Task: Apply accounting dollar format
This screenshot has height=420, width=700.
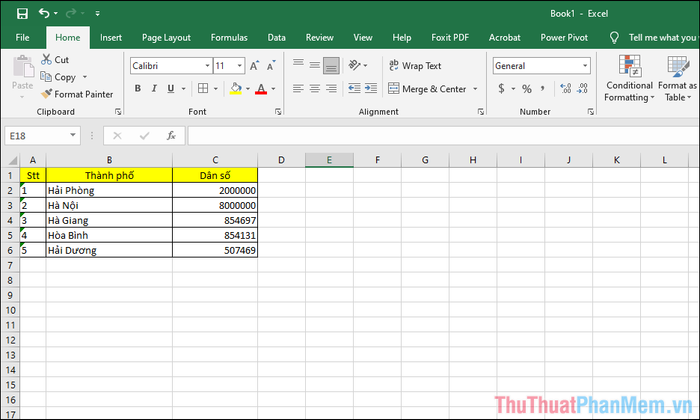Action: pos(501,88)
